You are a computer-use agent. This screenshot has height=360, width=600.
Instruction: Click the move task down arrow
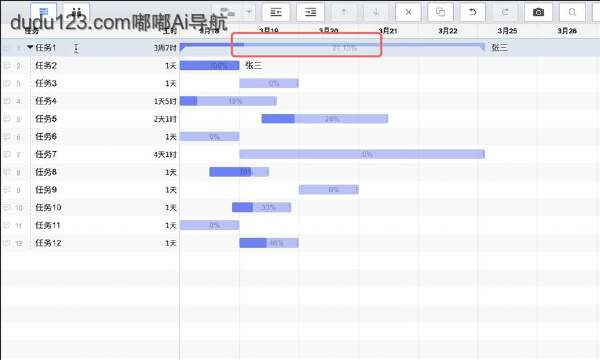(376, 12)
